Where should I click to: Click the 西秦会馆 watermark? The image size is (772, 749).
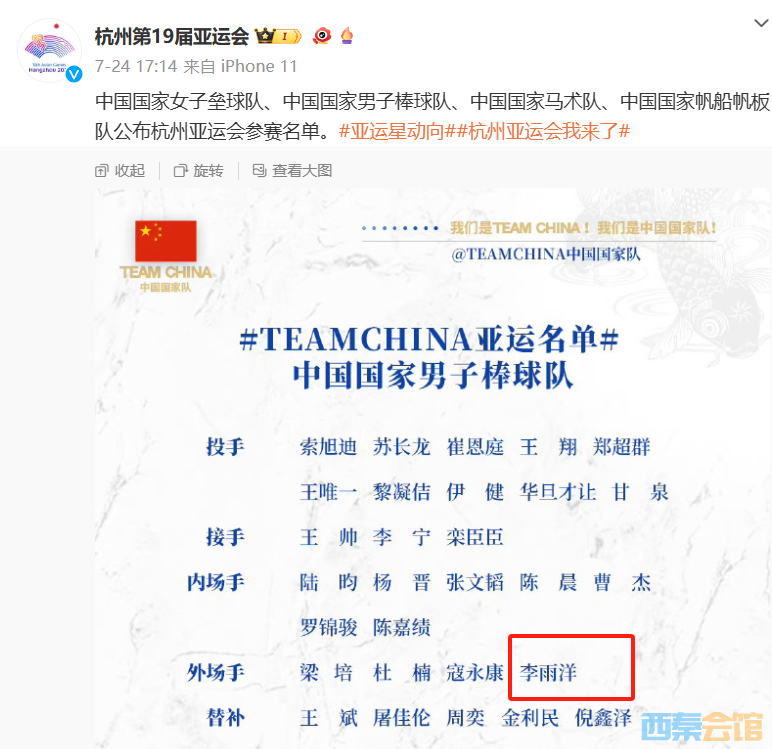(702, 727)
